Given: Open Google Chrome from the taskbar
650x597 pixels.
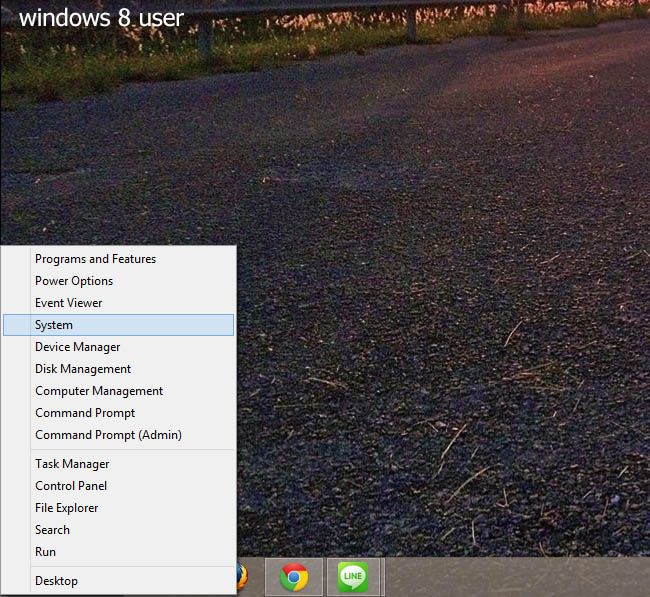Looking at the screenshot, I should 294,577.
